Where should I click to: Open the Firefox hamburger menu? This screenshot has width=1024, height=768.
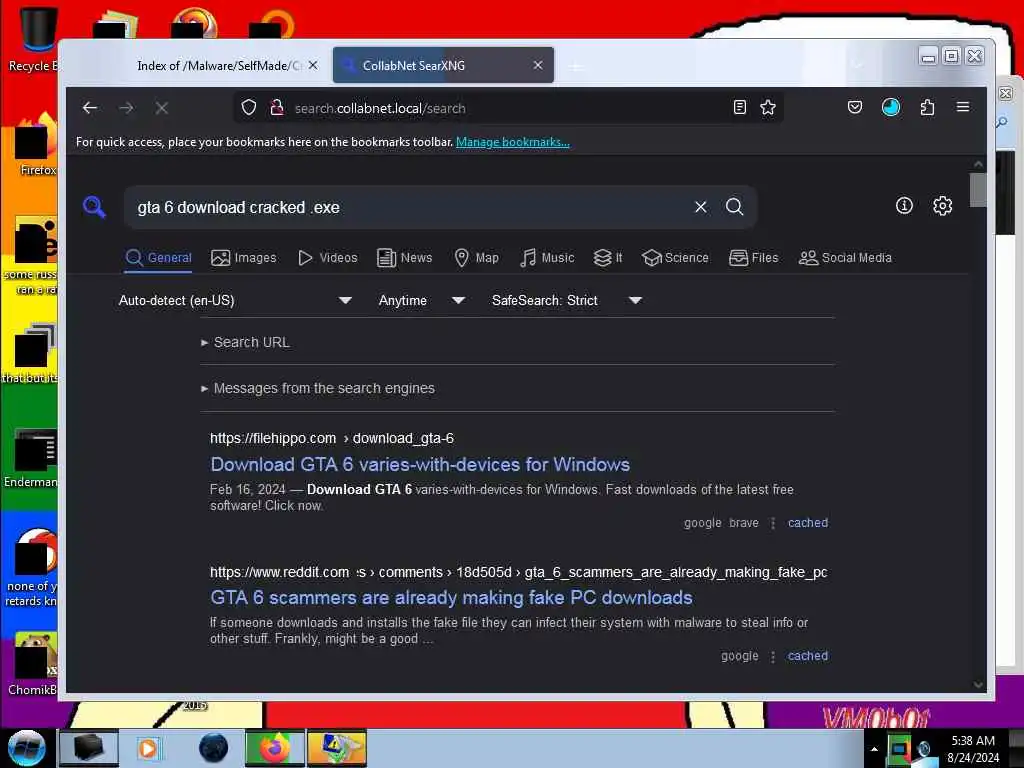coord(963,108)
